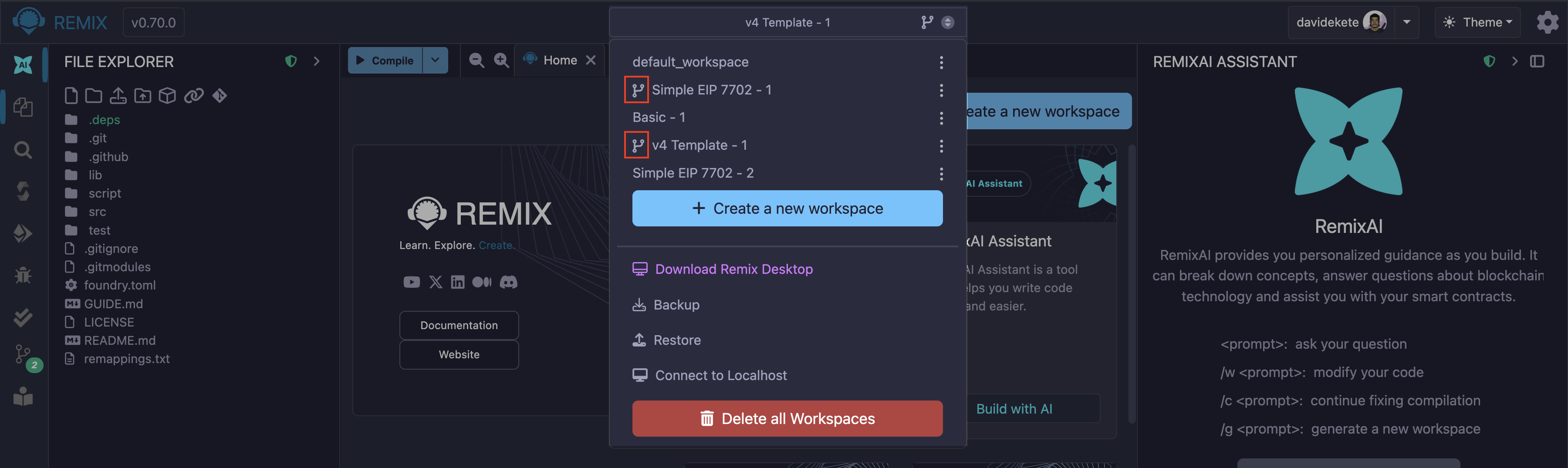Open the davidekete account dropdown arrow
1568x468 pixels.
[x=1406, y=23]
